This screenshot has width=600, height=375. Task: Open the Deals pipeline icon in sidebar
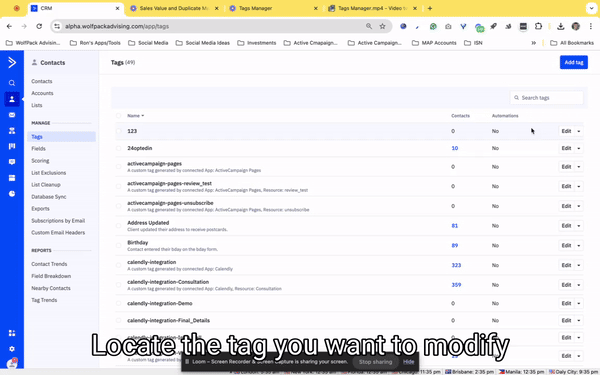point(12,147)
